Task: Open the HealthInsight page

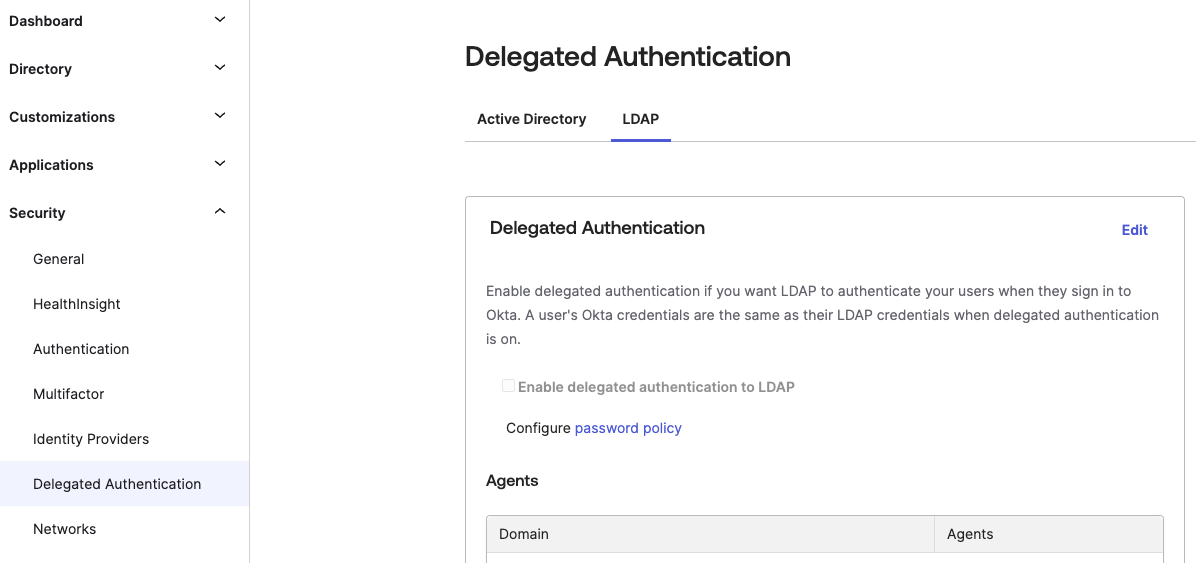Action: tap(77, 304)
